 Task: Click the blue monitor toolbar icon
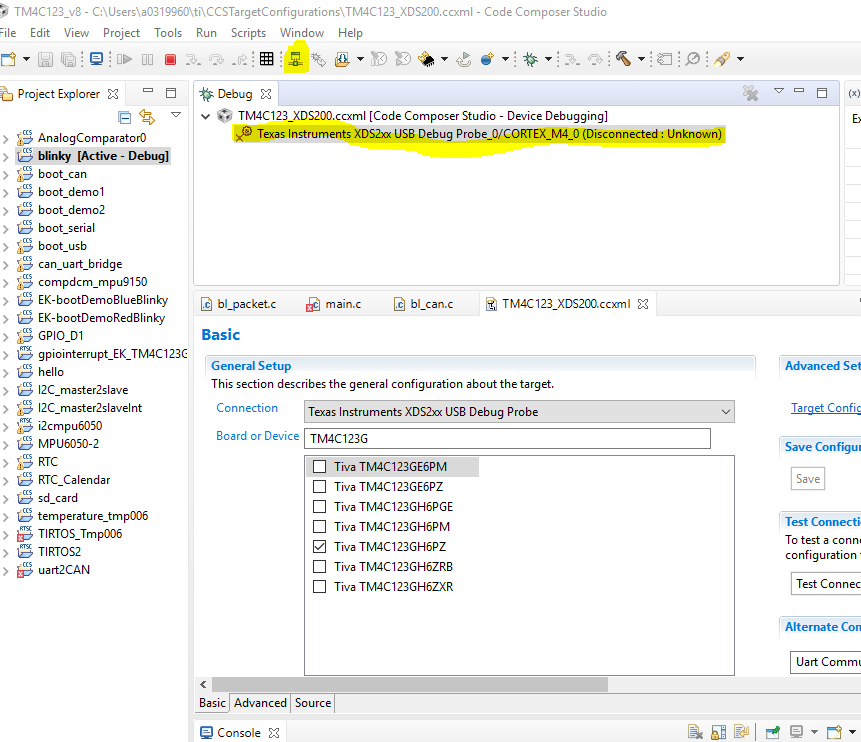[96, 59]
